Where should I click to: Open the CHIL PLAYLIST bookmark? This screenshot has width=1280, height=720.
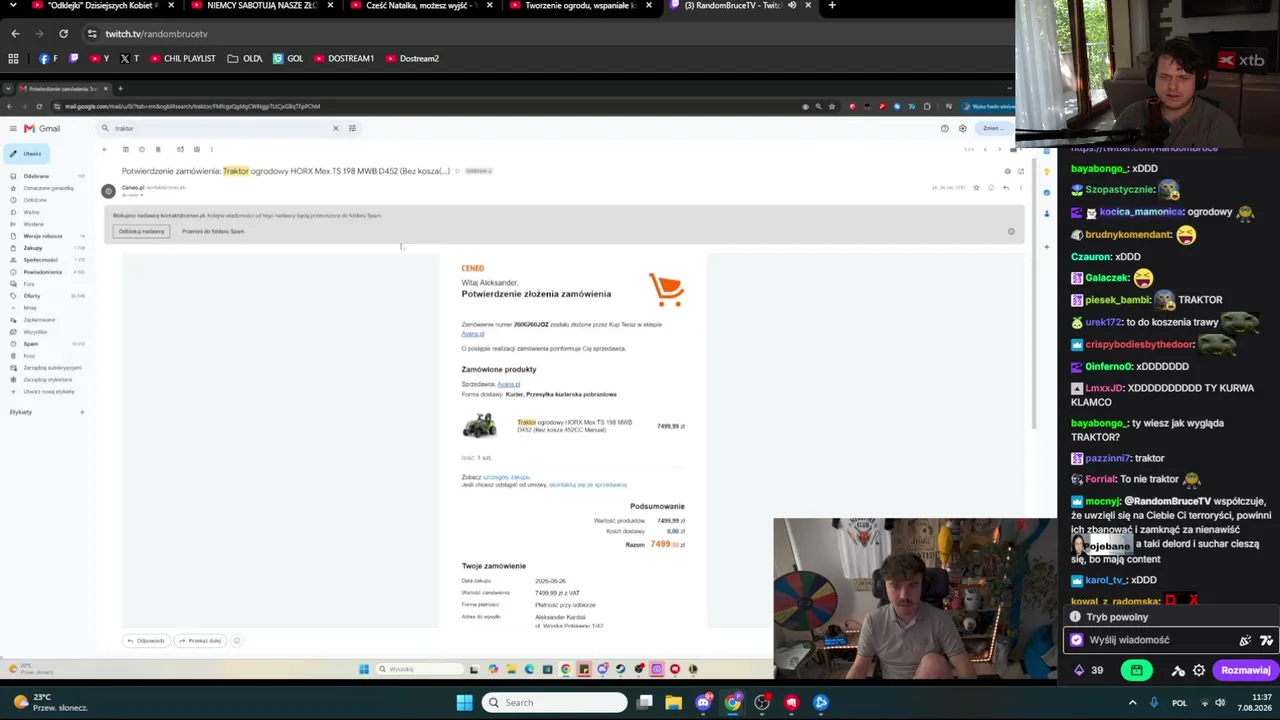(183, 58)
